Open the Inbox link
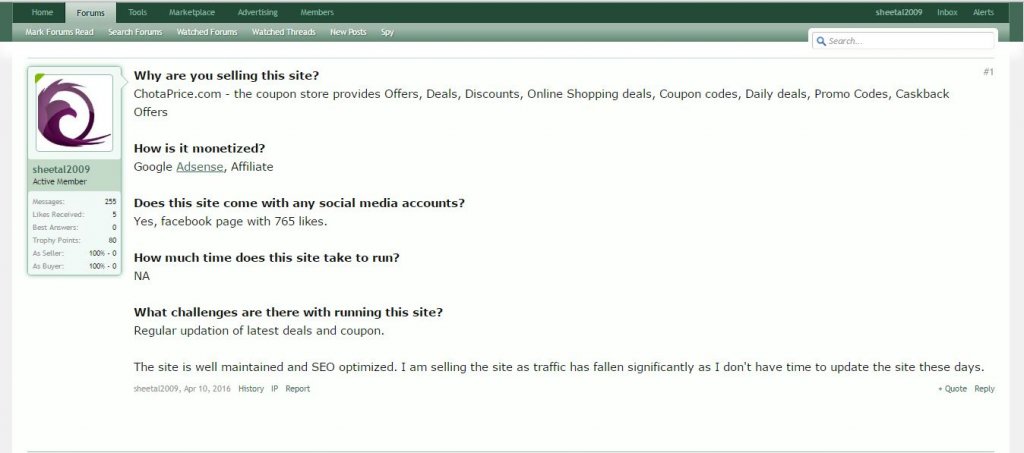This screenshot has height=453, width=1024. tap(947, 12)
